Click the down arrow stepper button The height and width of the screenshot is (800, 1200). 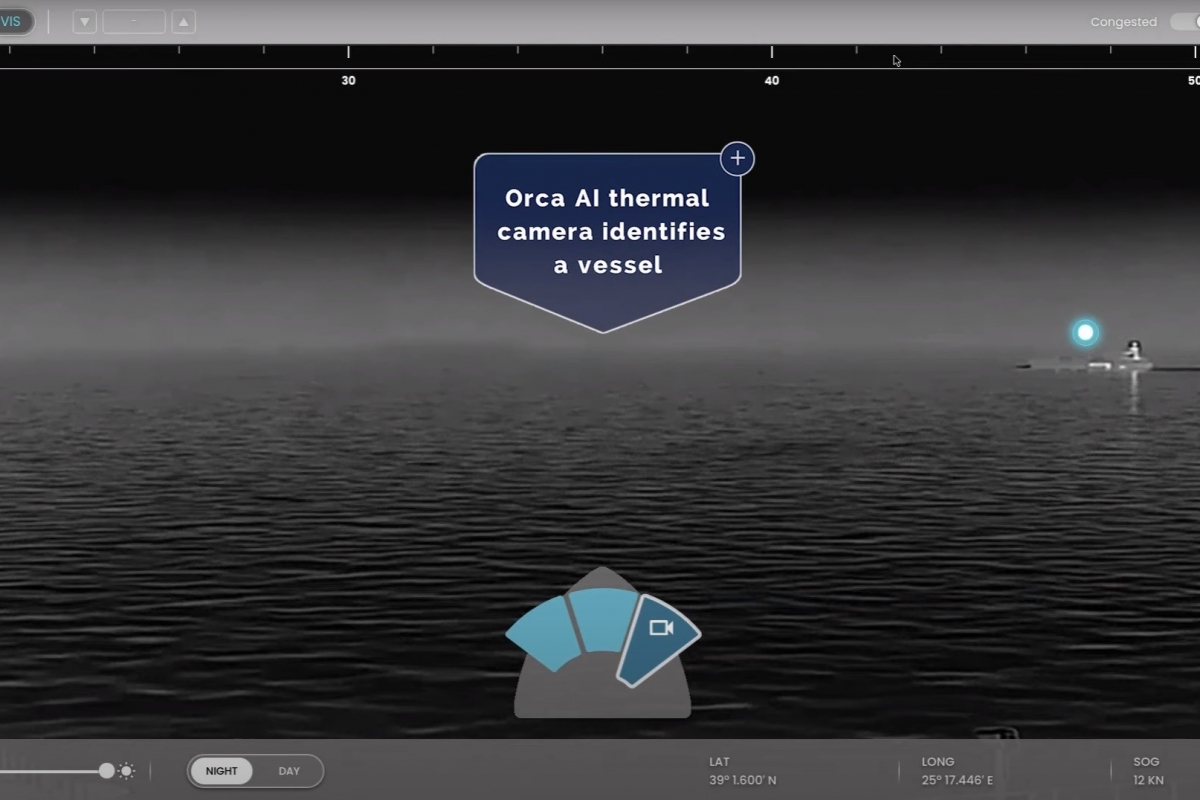(84, 22)
